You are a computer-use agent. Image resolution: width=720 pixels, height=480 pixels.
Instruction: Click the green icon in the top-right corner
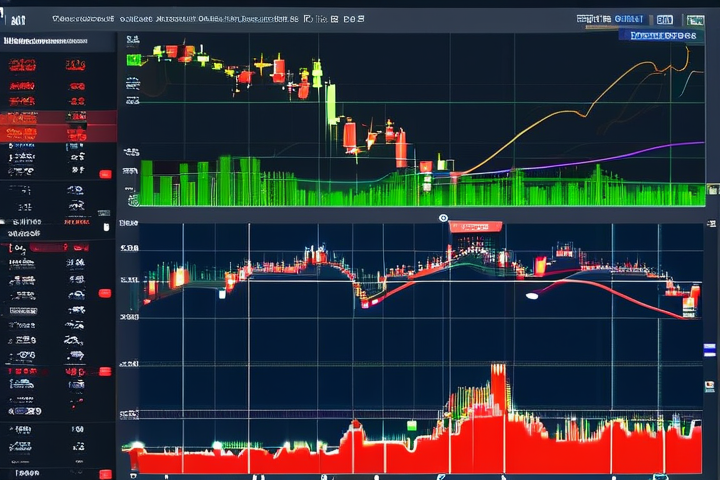point(695,19)
